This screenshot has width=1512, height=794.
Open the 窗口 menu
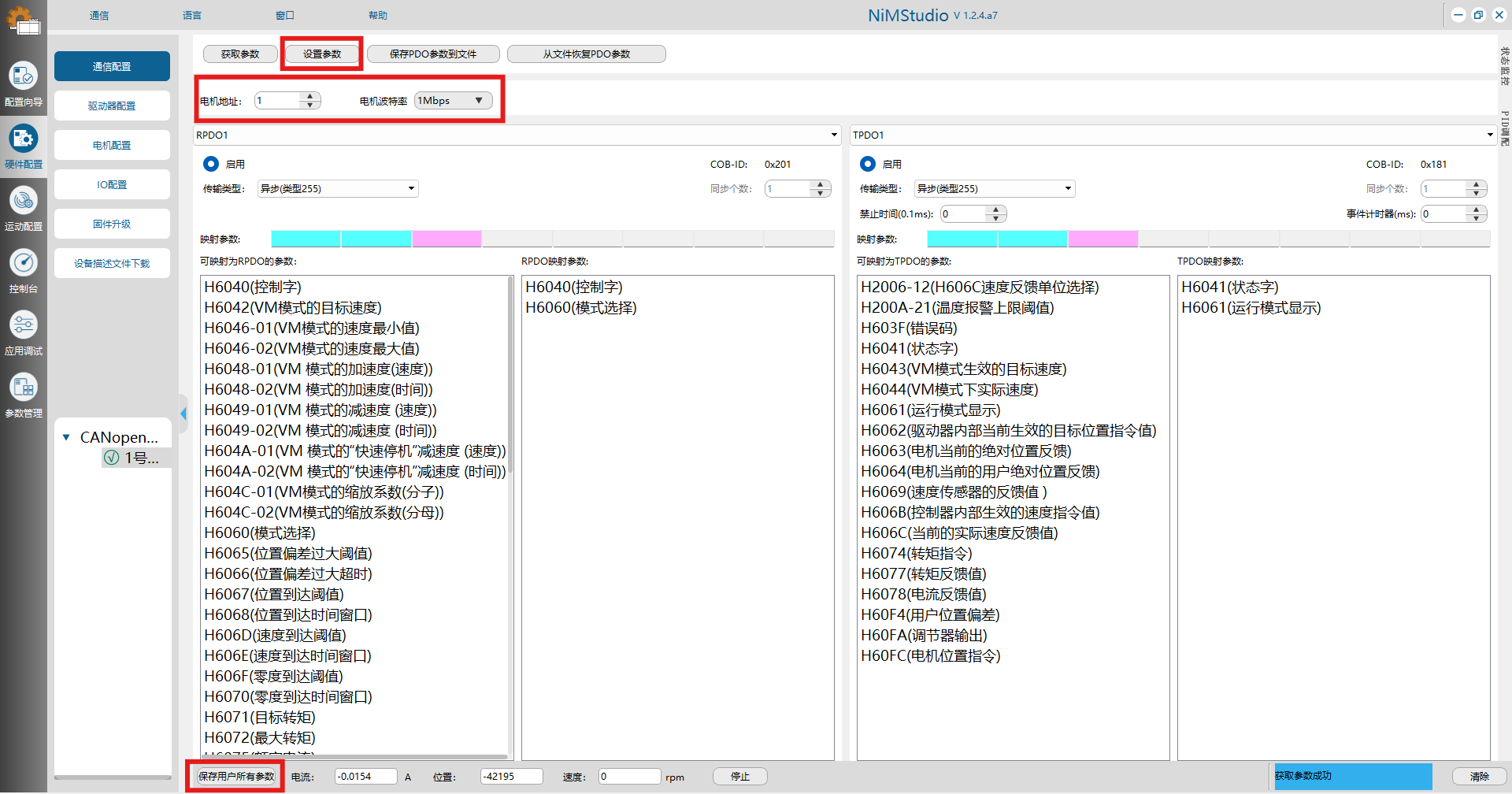point(285,15)
